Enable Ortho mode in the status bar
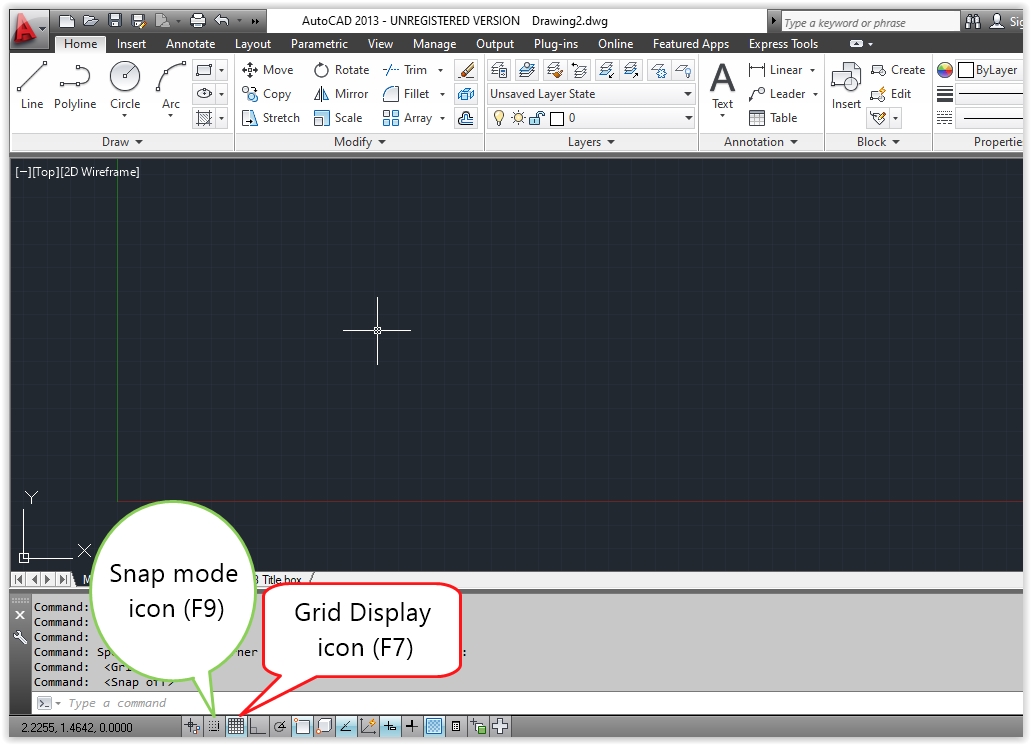Screen dimensions: 1031x745 tap(257, 727)
